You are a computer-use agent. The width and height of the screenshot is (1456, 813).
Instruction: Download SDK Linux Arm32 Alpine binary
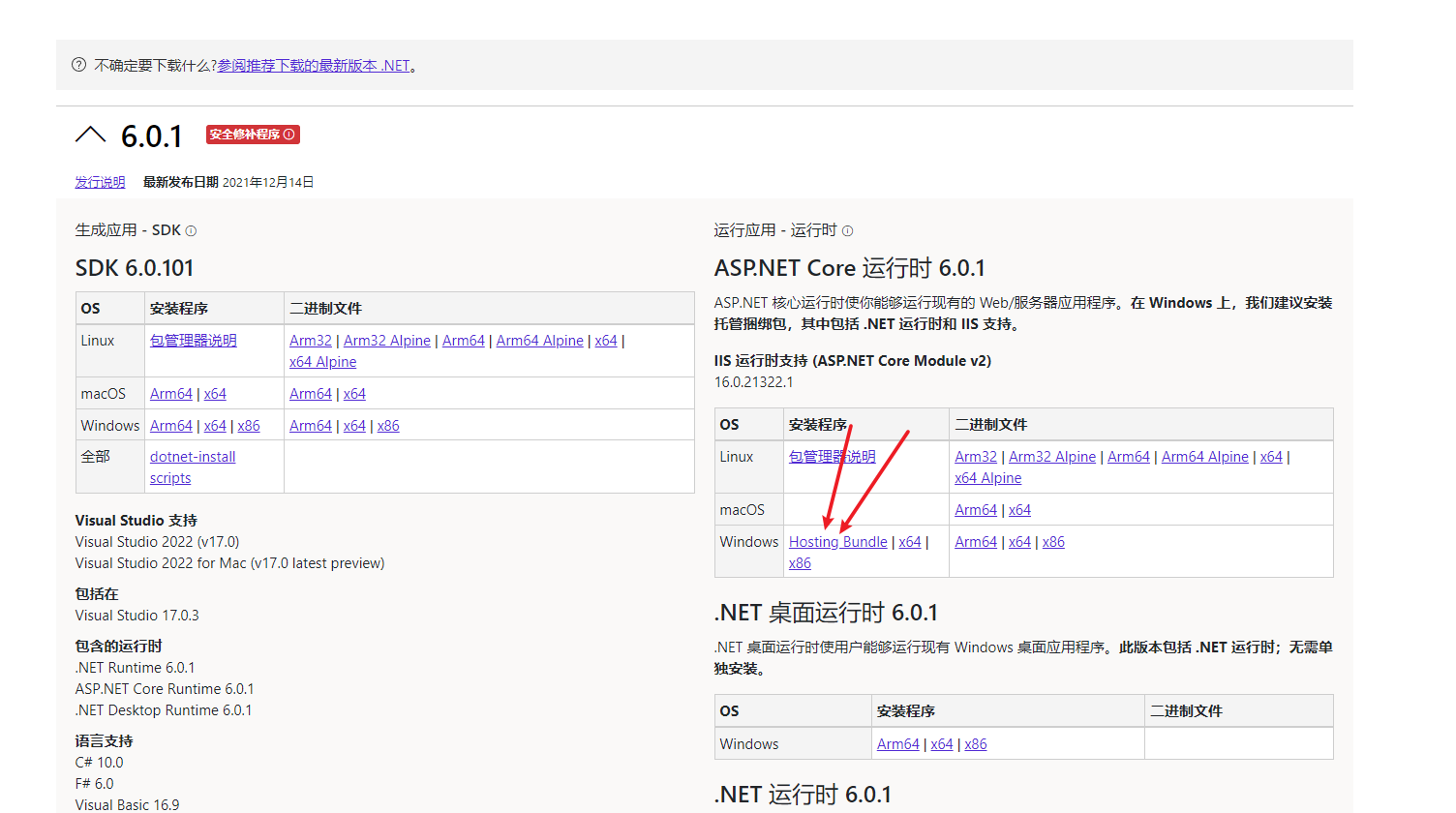[387, 341]
